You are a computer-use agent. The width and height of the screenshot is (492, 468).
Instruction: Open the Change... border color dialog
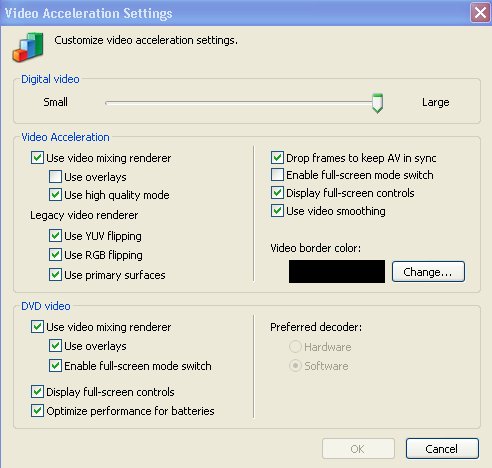tap(428, 272)
